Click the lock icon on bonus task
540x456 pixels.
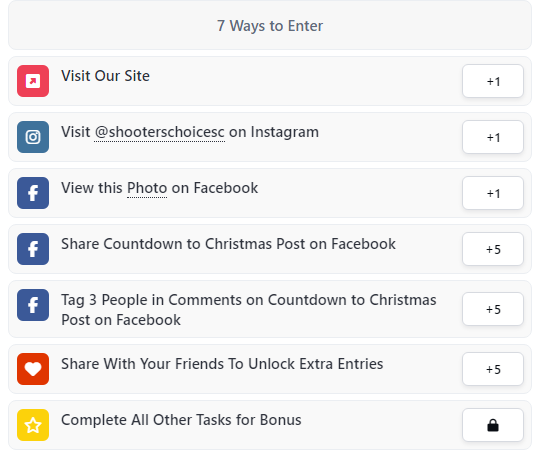(x=493, y=425)
